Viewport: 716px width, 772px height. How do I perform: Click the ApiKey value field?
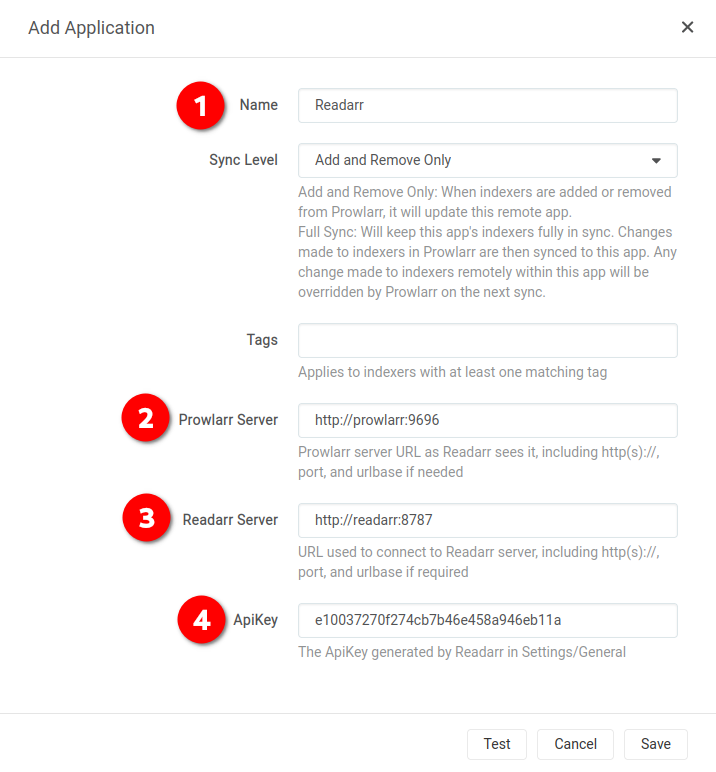pyautogui.click(x=488, y=620)
